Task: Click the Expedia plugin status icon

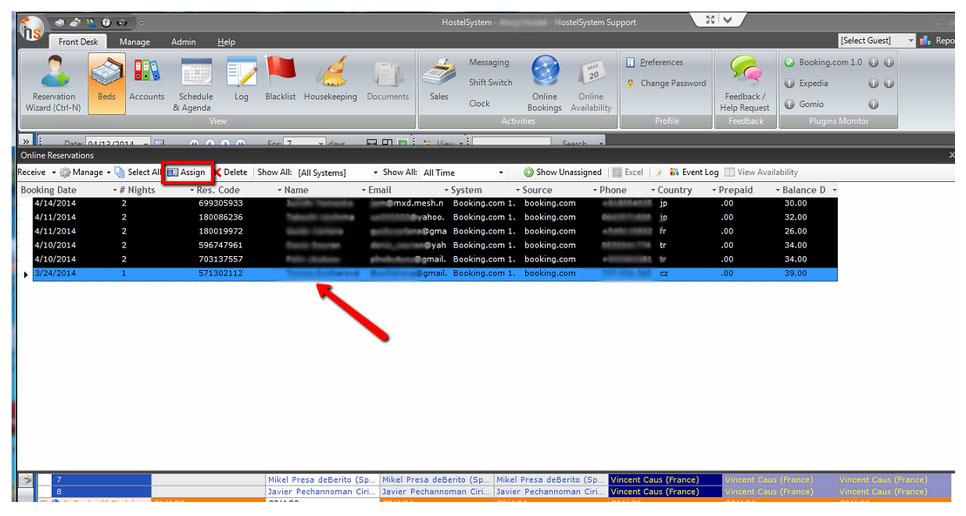Action: tap(789, 83)
